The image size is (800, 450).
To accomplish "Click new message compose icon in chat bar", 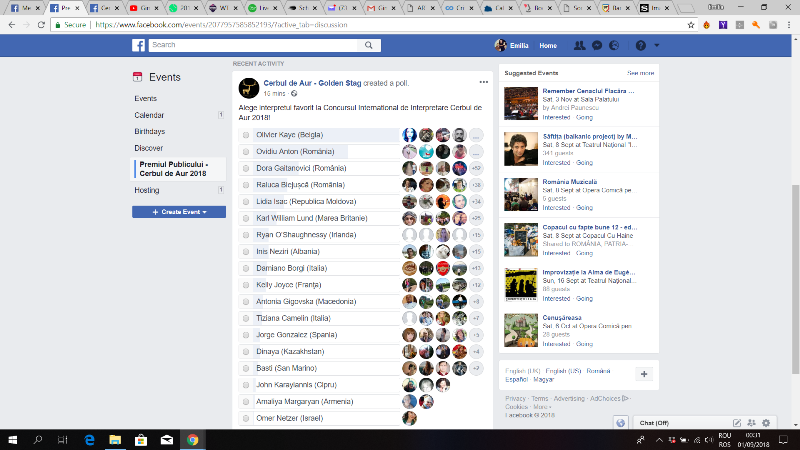I will click(x=737, y=423).
